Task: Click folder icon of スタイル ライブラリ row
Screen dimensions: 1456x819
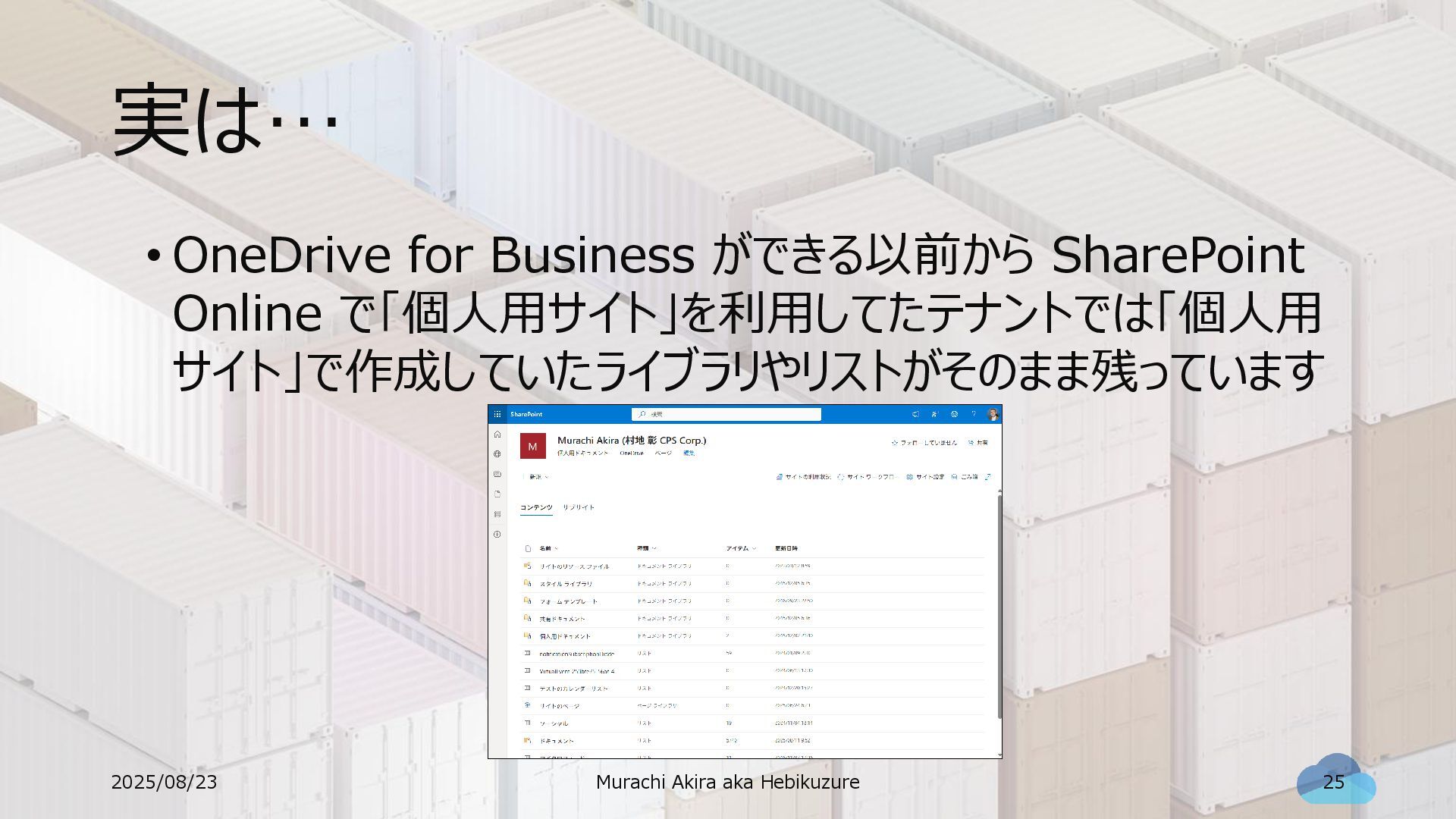Action: click(528, 584)
